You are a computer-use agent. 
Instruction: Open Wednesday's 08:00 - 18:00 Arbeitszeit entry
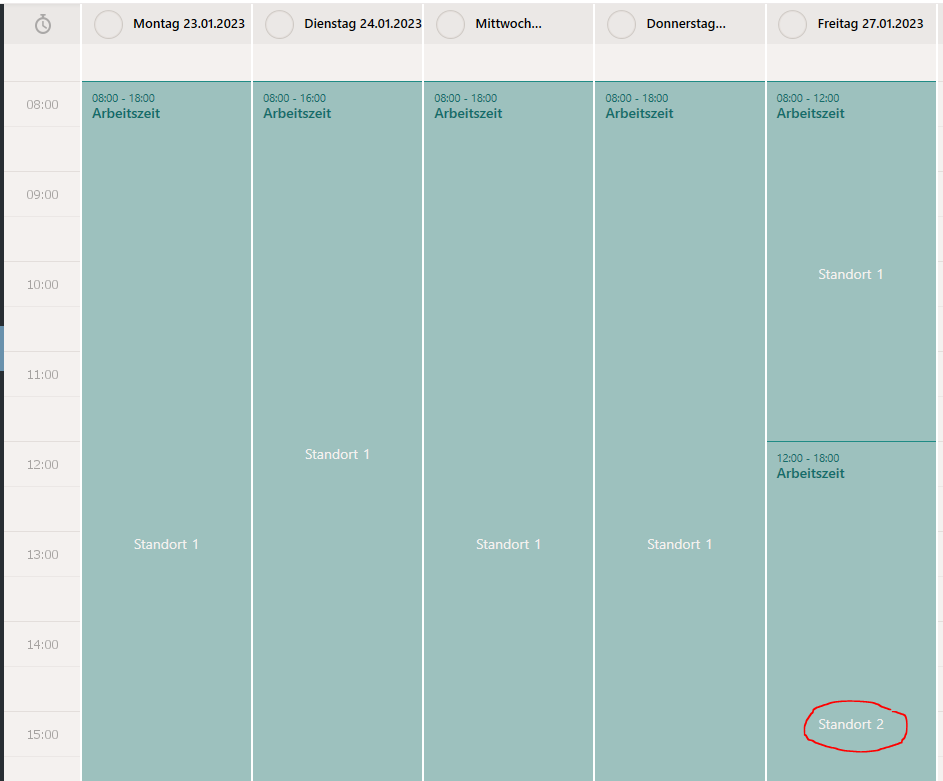[x=509, y=431]
